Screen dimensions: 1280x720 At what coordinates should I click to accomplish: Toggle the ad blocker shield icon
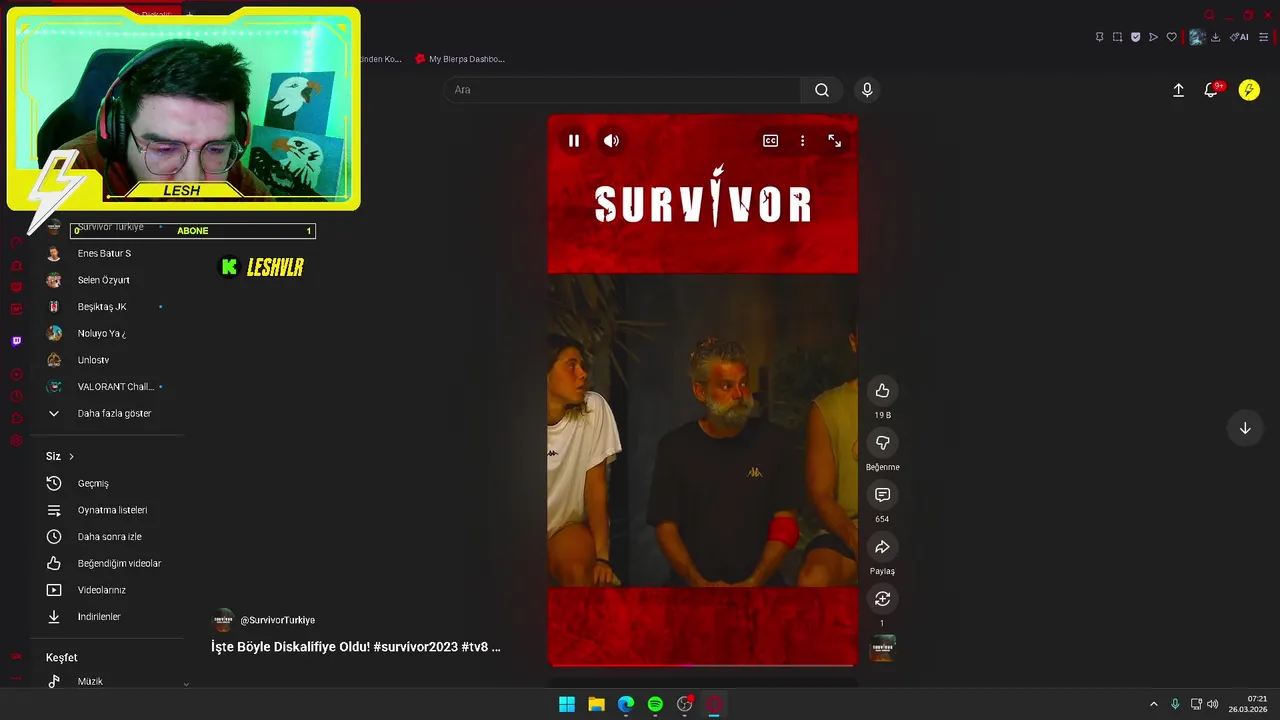[x=1135, y=37]
